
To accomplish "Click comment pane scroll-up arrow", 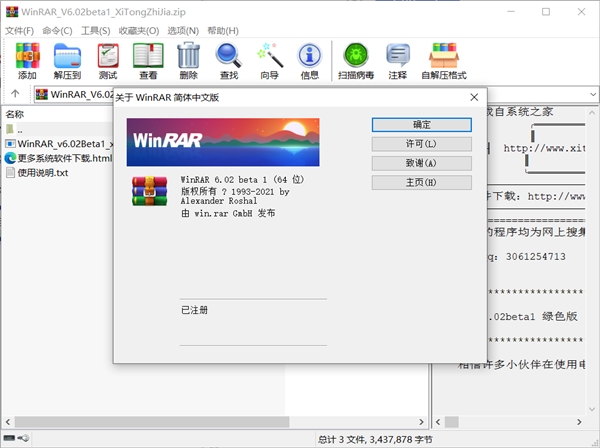I will point(592,113).
